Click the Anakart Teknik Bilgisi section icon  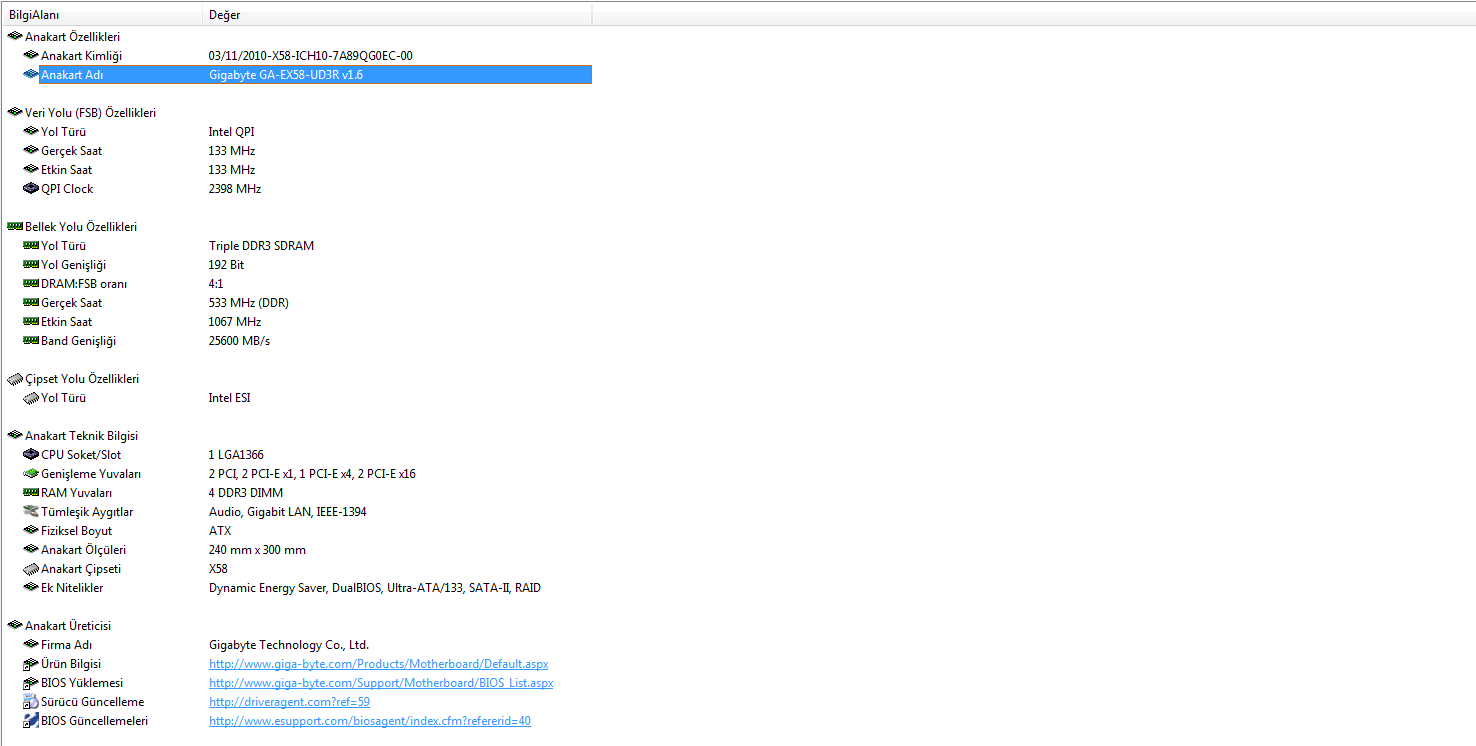click(x=14, y=436)
